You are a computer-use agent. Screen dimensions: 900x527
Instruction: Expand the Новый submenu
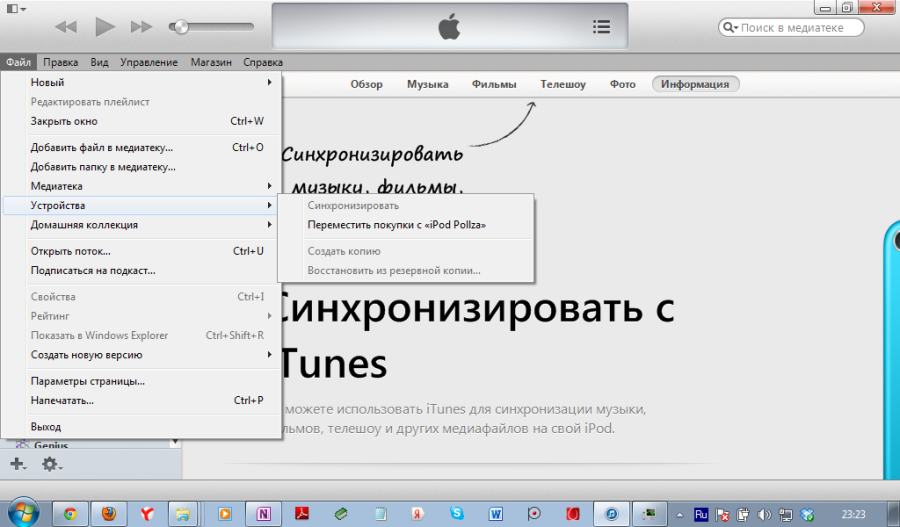[141, 83]
